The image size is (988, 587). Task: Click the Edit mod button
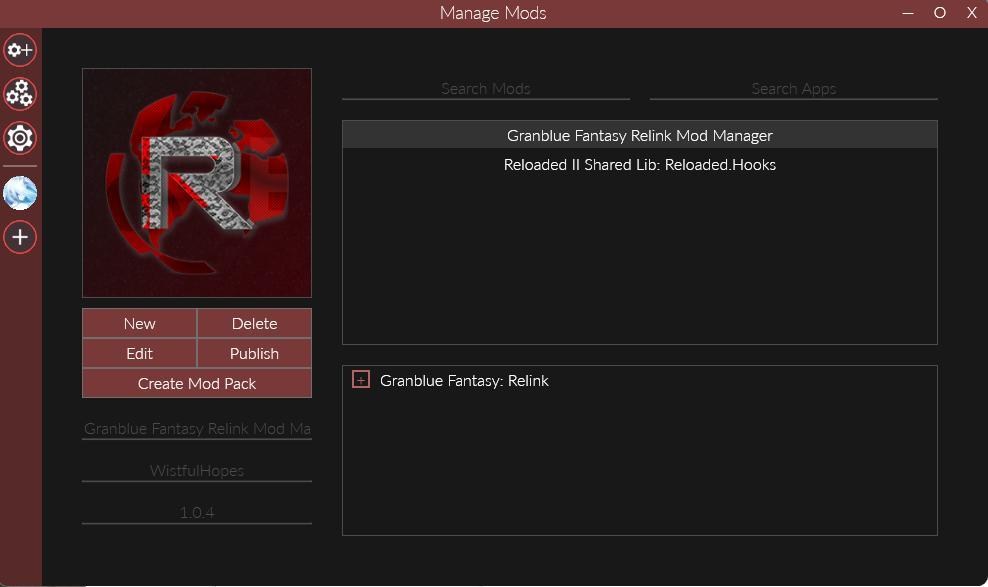click(x=139, y=353)
